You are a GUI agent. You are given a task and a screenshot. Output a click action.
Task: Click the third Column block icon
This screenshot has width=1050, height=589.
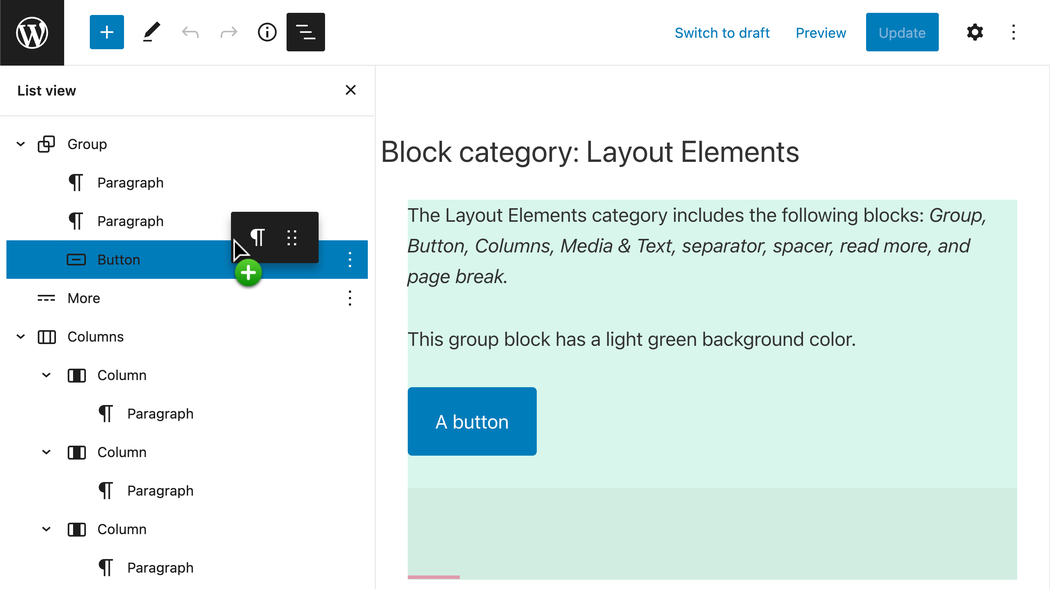pos(76,529)
